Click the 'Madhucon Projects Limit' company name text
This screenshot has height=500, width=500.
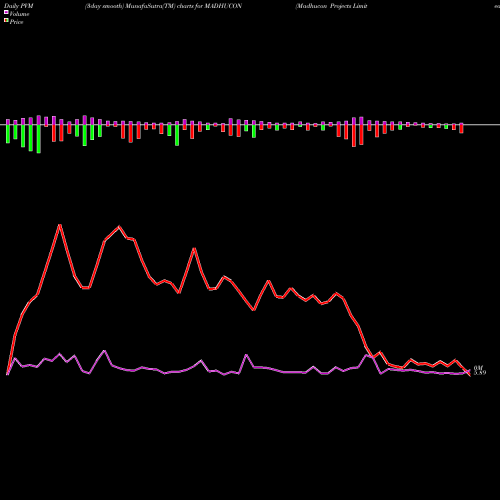point(331,6)
